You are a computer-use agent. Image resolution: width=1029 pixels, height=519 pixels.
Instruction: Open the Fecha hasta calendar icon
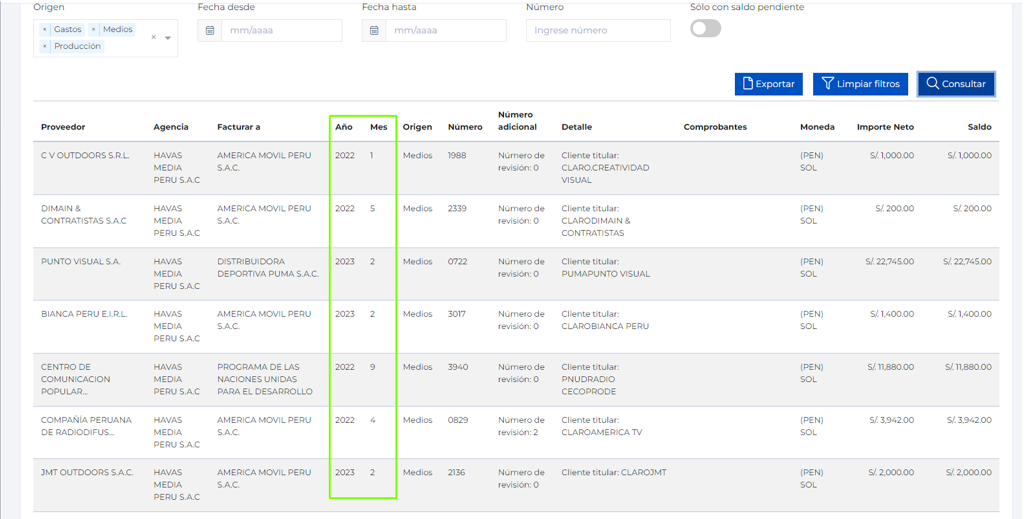[x=374, y=30]
